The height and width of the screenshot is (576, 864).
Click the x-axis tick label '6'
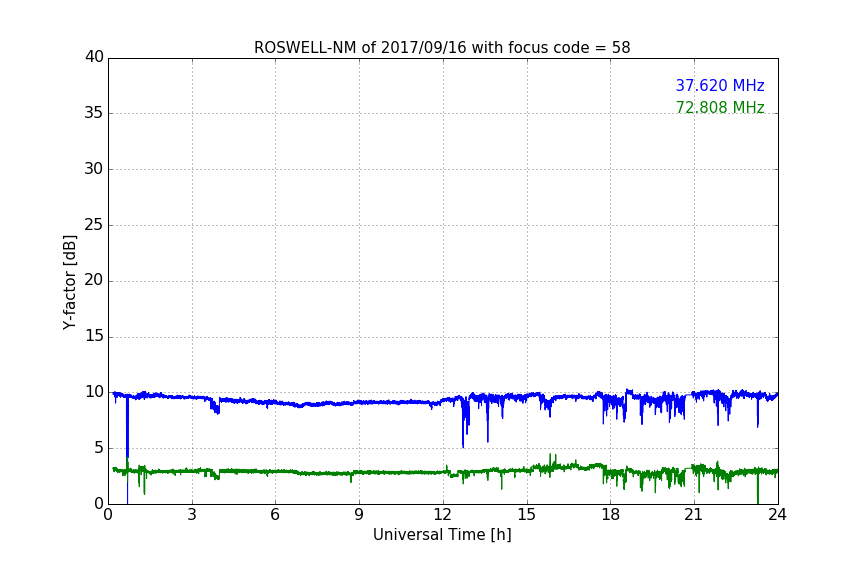(275, 515)
